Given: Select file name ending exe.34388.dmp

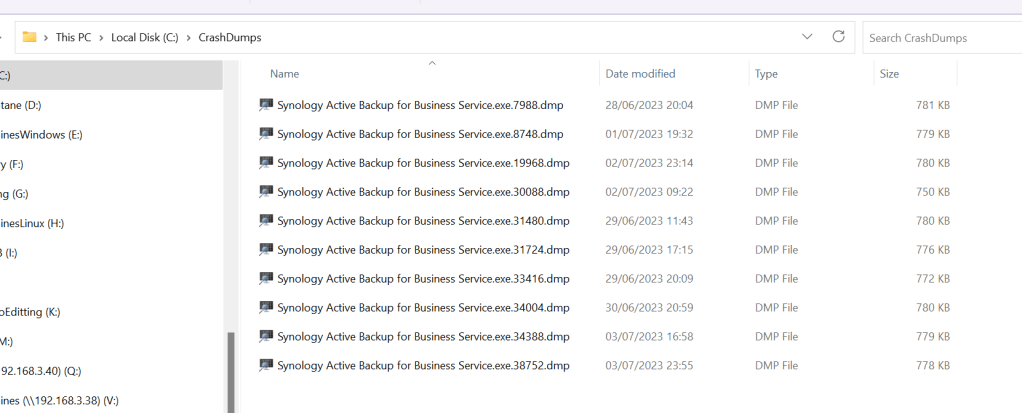Looking at the screenshot, I should pos(423,337).
